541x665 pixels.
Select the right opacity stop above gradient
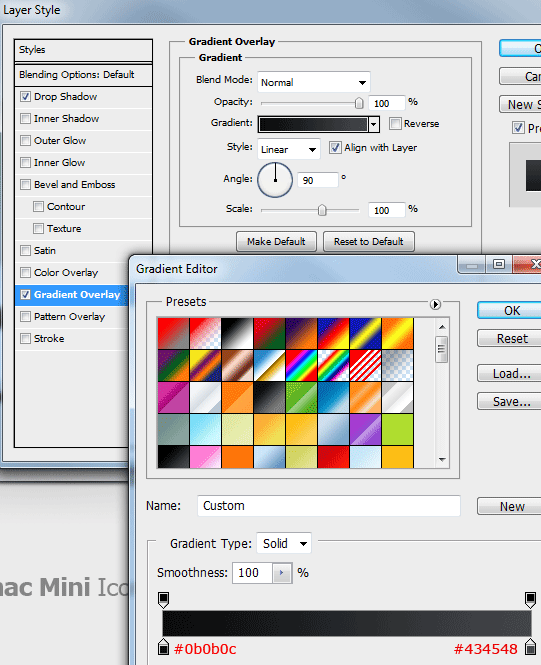point(530,600)
